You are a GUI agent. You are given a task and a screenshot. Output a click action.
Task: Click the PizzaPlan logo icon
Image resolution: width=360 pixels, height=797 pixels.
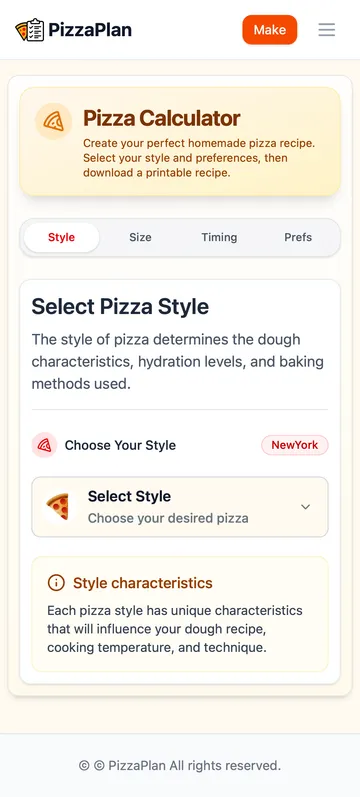29,30
